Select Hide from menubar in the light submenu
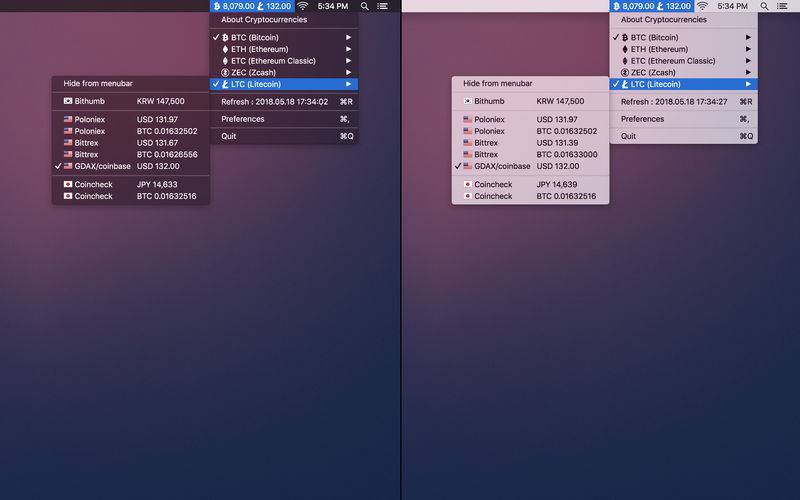The height and width of the screenshot is (500, 800). pos(530,83)
